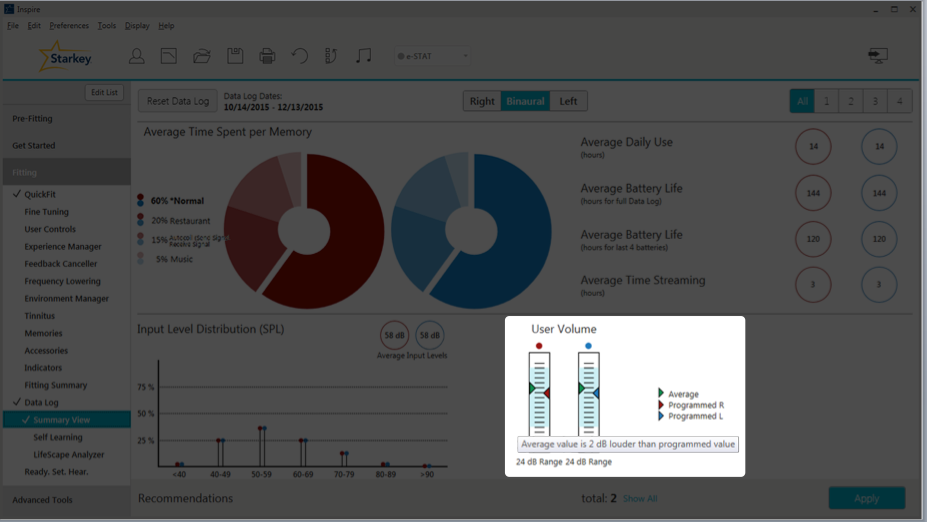Collapse the Fitting section header
Viewport: 927px width, 522px height.
[x=66, y=173]
